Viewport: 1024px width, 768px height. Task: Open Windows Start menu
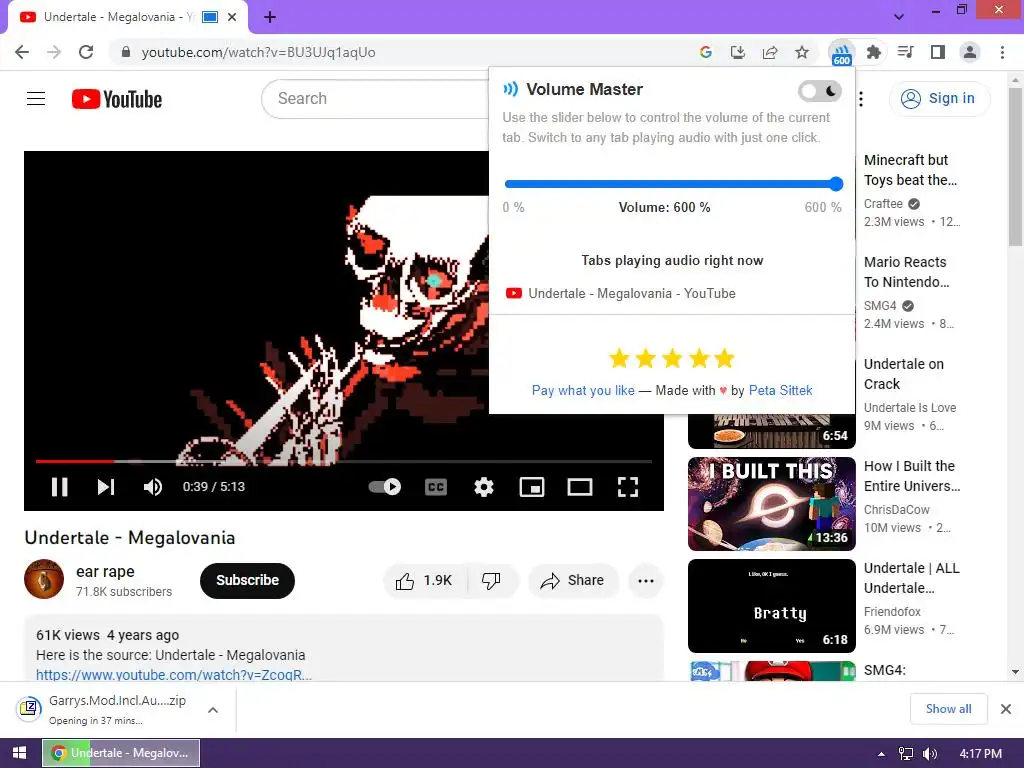coord(20,753)
